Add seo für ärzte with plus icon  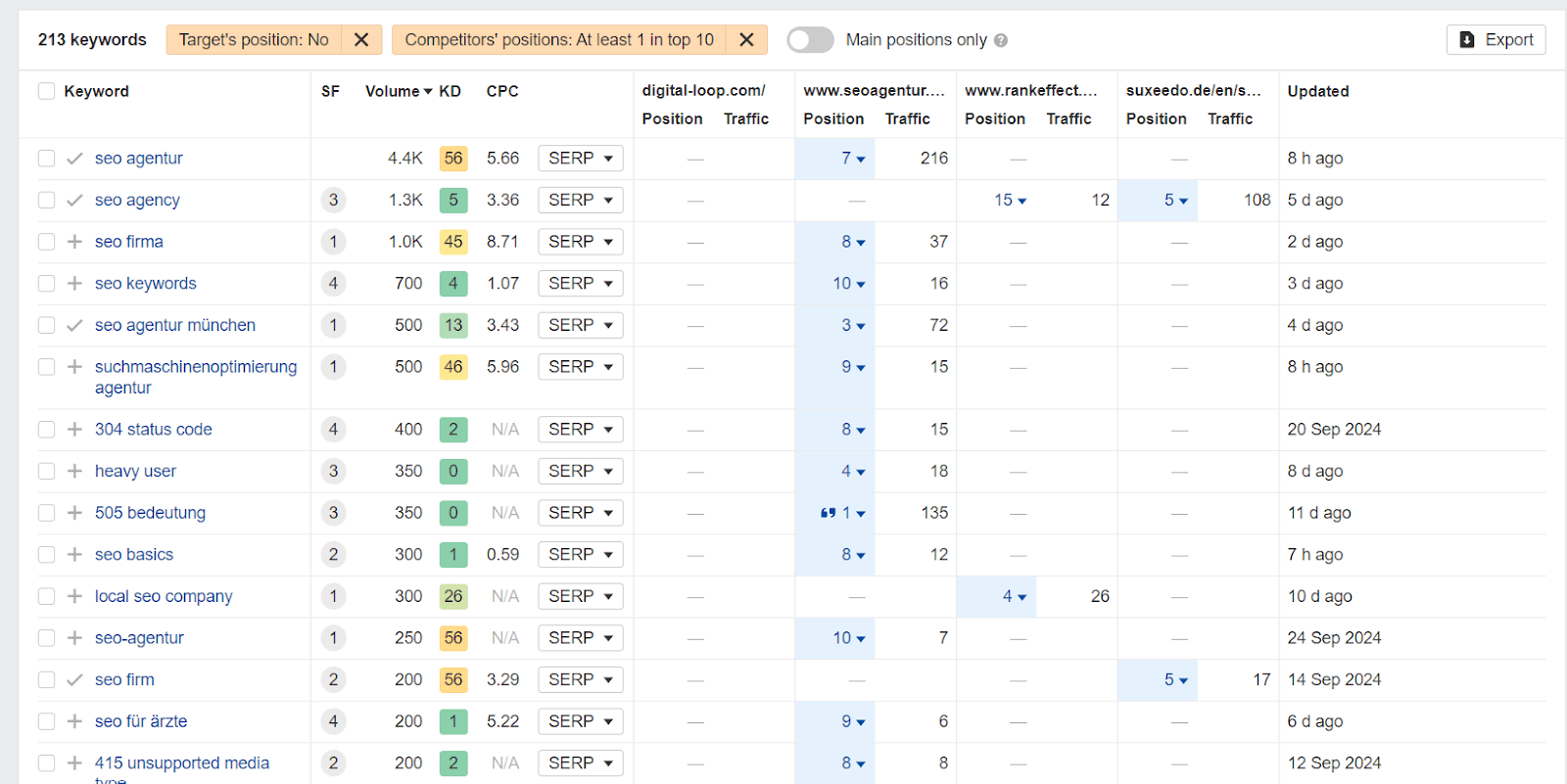[x=74, y=721]
